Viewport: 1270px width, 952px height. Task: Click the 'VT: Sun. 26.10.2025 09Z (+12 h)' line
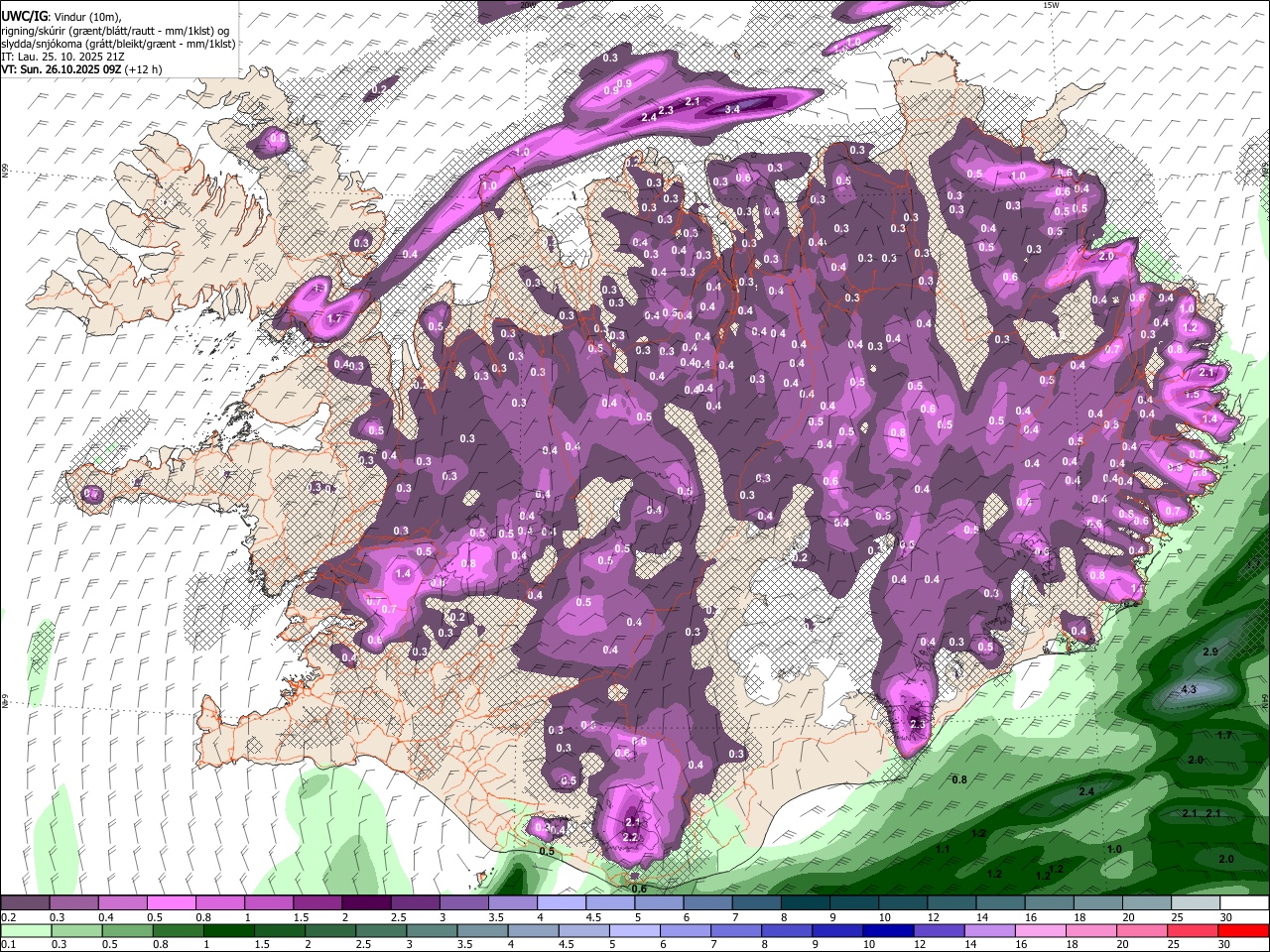(x=80, y=69)
